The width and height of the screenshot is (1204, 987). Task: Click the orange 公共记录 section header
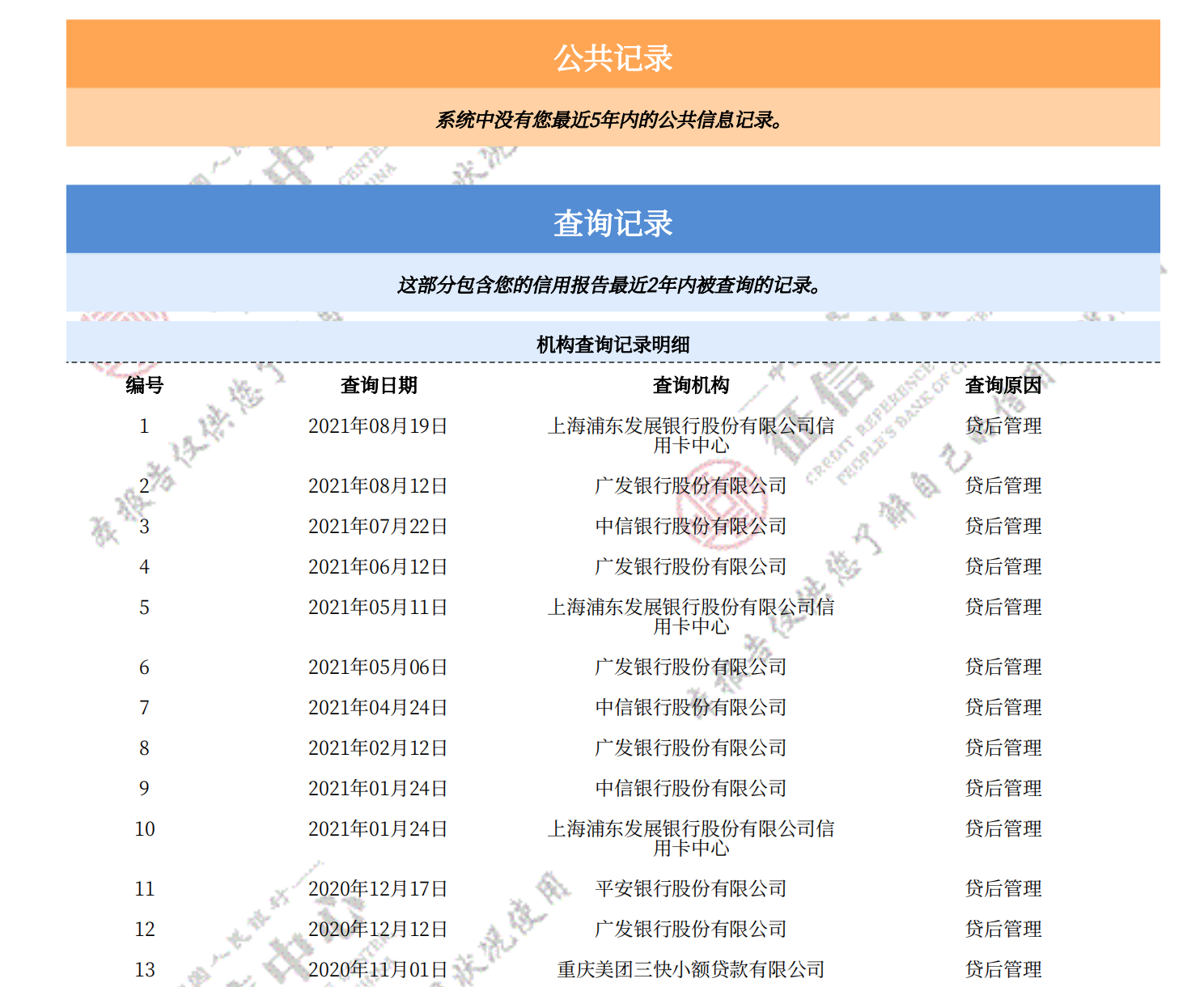coord(613,57)
